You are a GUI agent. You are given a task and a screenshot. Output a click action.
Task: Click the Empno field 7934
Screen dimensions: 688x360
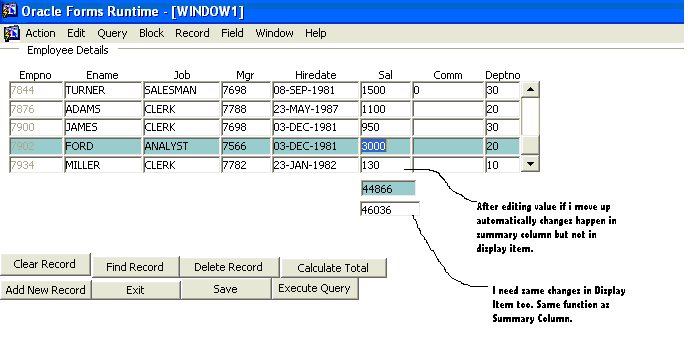tap(36, 165)
